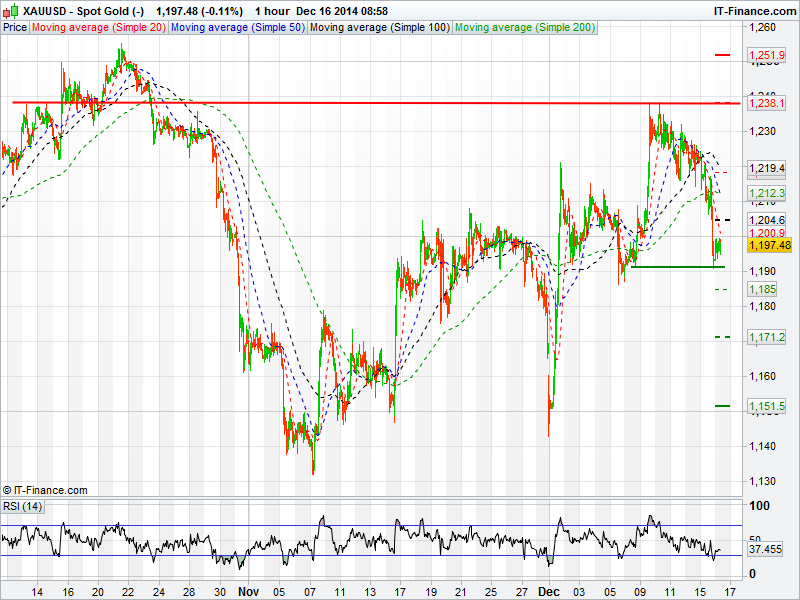Viewport: 800px width, 600px height.
Task: Select the green 1,151.5 price level label
Action: coord(766,405)
